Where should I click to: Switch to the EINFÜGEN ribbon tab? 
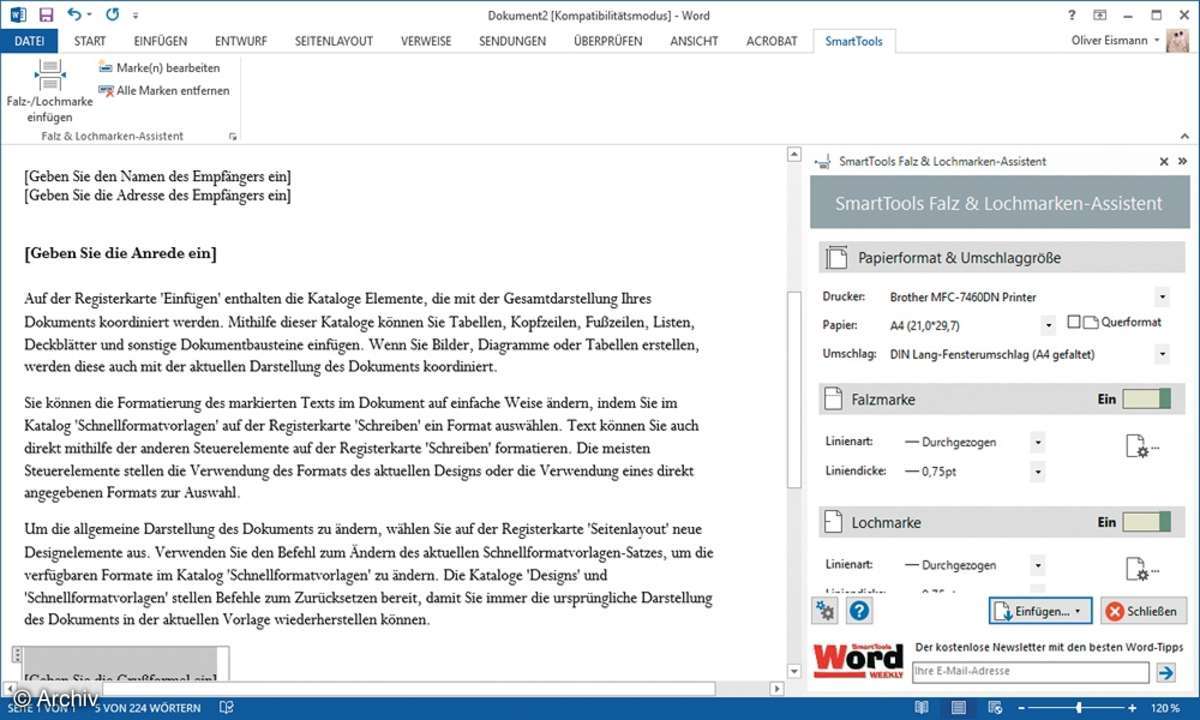pos(160,41)
